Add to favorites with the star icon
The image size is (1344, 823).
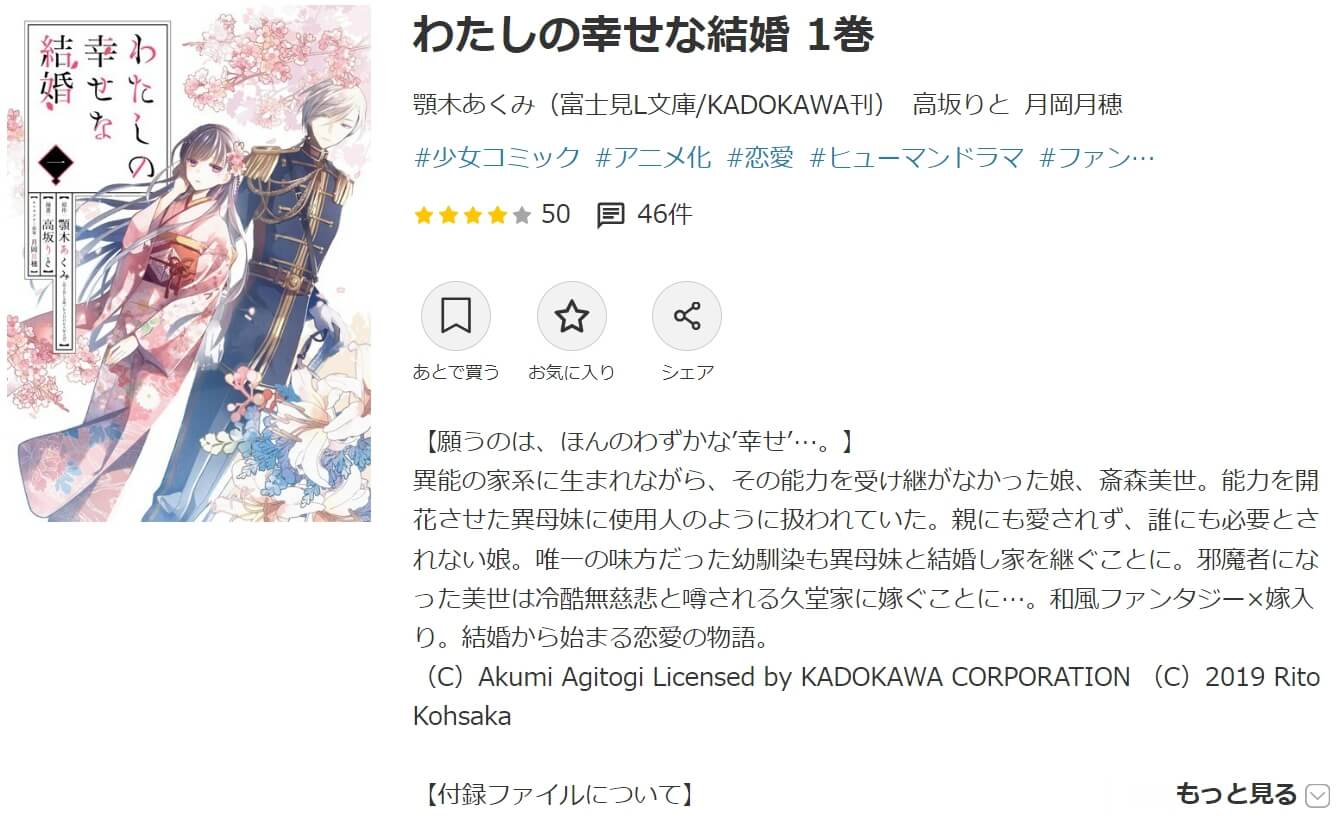pos(572,316)
